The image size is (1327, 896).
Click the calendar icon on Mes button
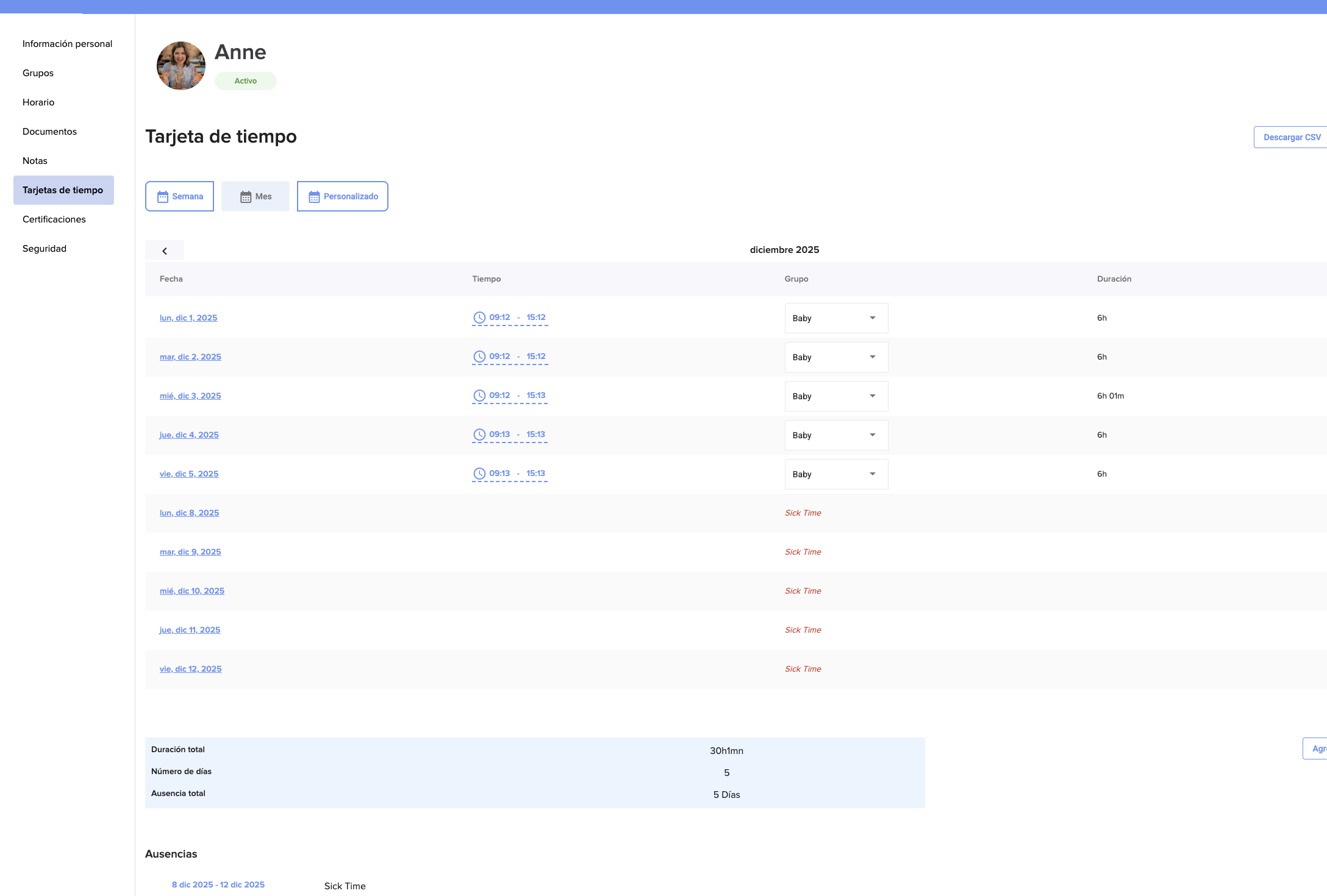click(245, 196)
